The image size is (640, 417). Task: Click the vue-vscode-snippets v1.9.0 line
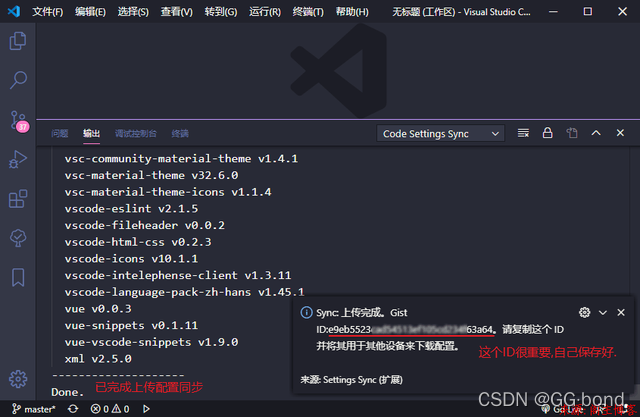tap(151, 342)
